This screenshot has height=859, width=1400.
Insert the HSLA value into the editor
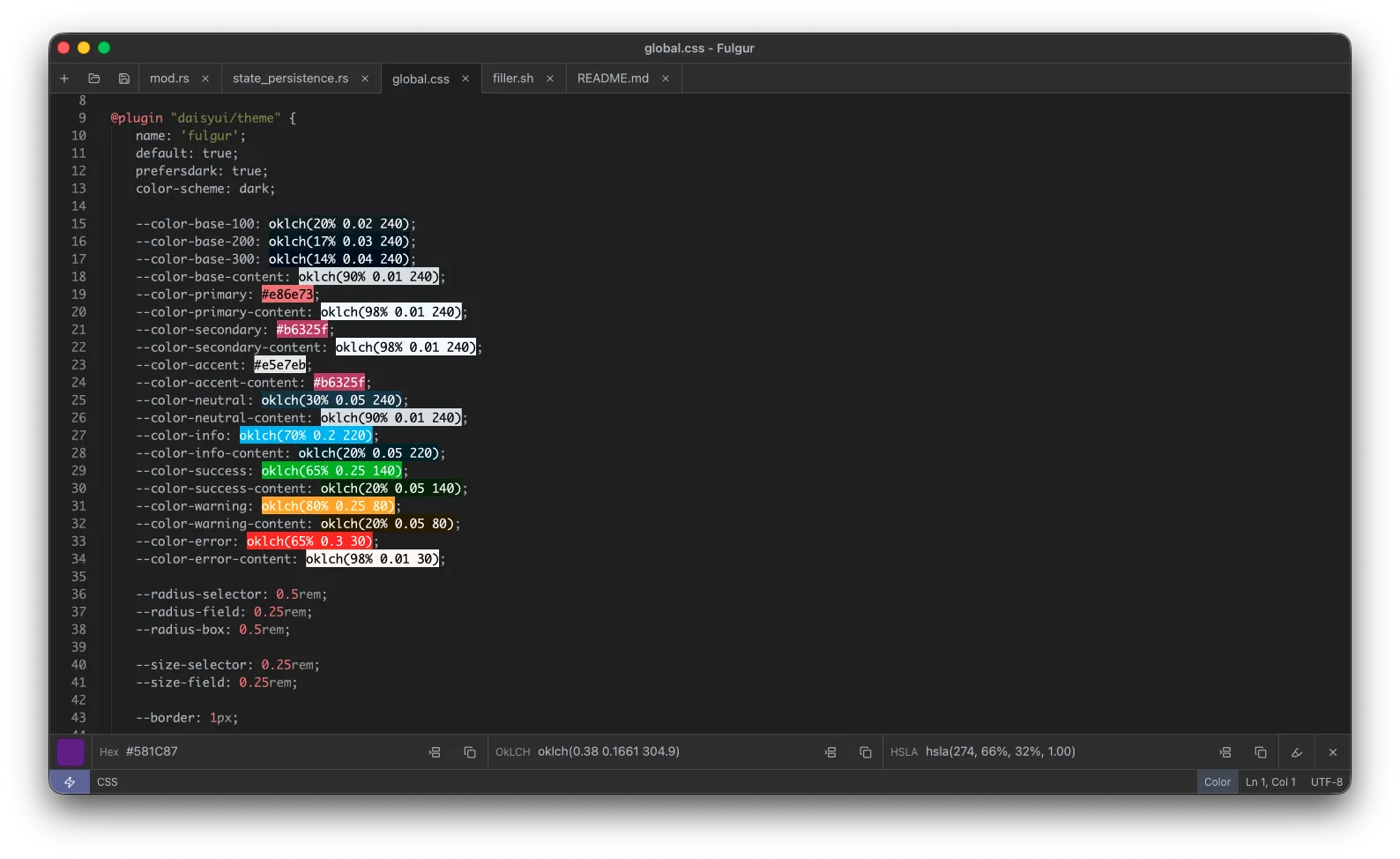coord(1225,752)
